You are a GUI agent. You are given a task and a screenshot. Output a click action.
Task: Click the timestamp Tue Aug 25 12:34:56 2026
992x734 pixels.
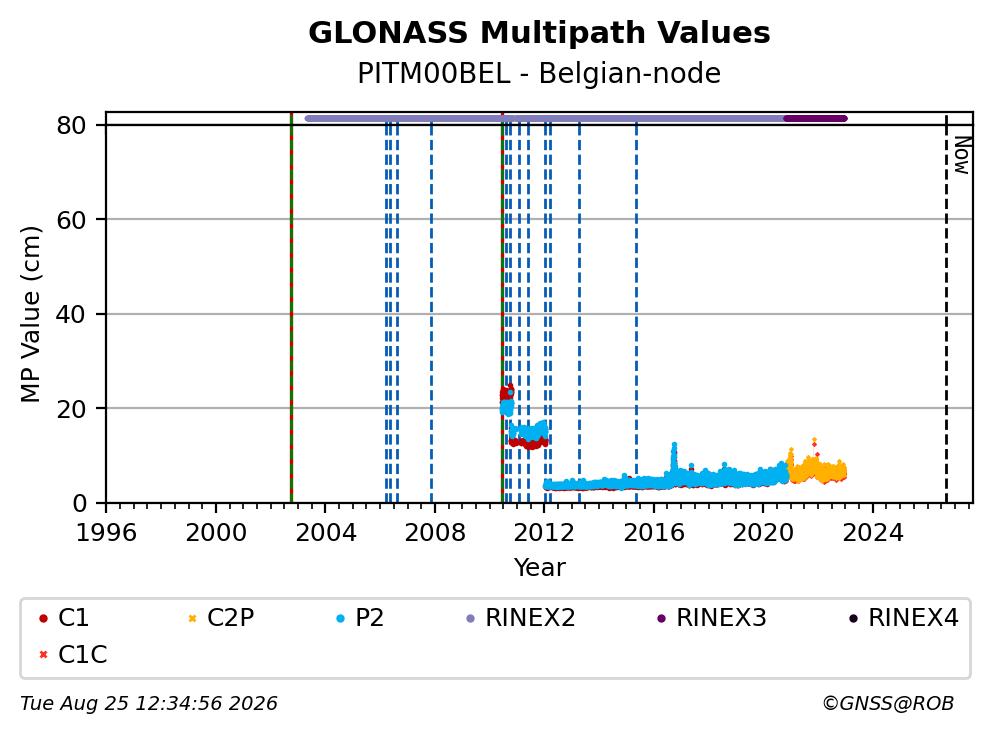(149, 704)
